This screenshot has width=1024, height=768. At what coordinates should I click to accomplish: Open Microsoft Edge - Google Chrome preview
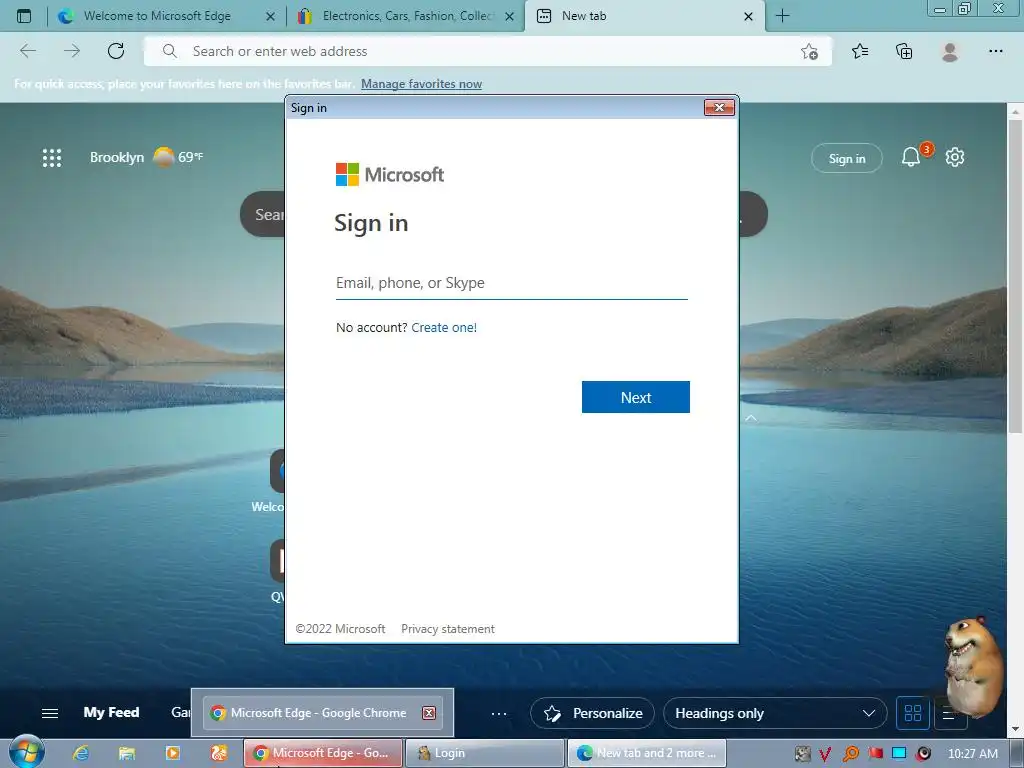[323, 712]
